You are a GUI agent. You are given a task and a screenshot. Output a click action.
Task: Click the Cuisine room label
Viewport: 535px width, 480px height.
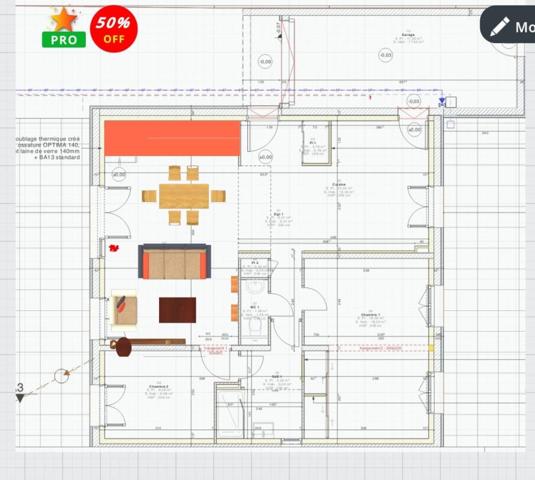339,185
